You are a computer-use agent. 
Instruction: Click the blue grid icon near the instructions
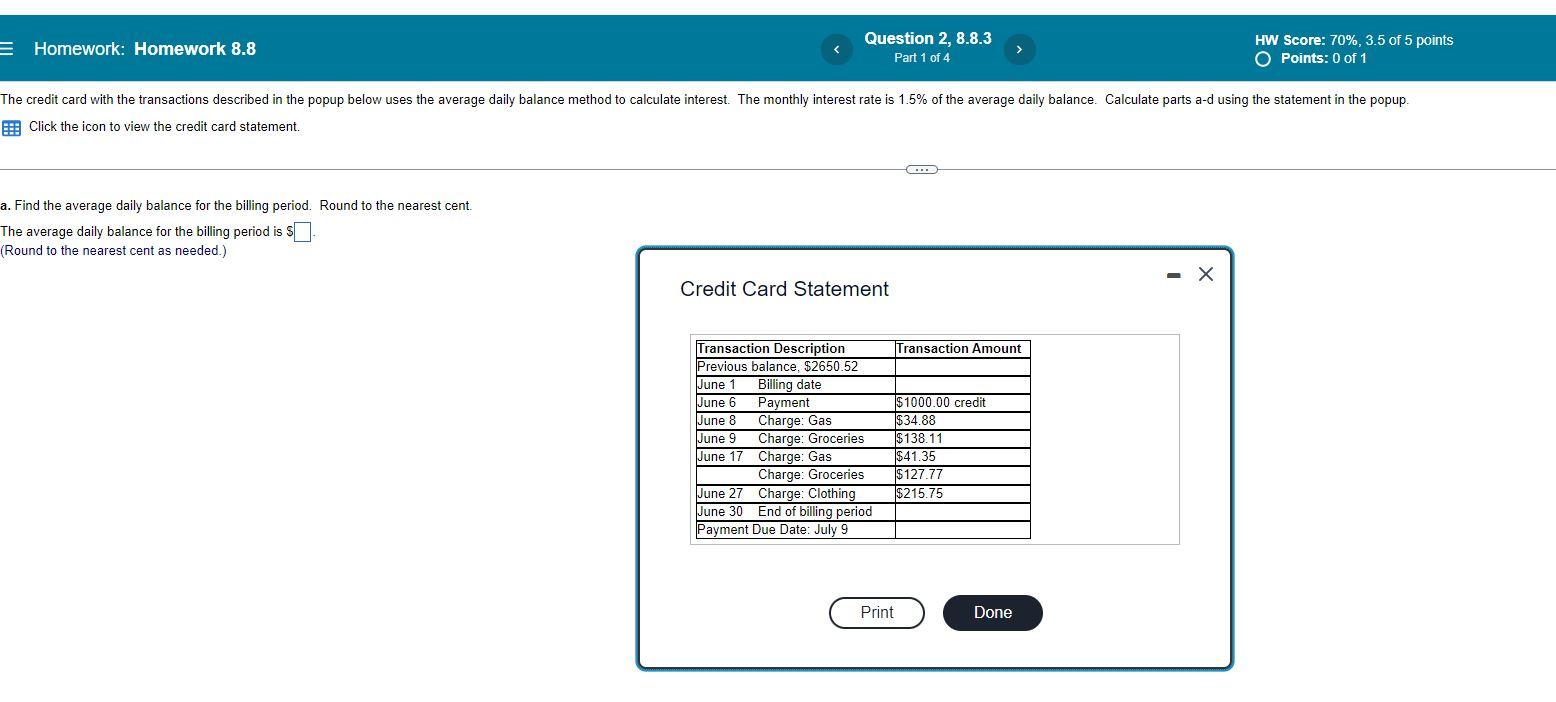tap(10, 127)
